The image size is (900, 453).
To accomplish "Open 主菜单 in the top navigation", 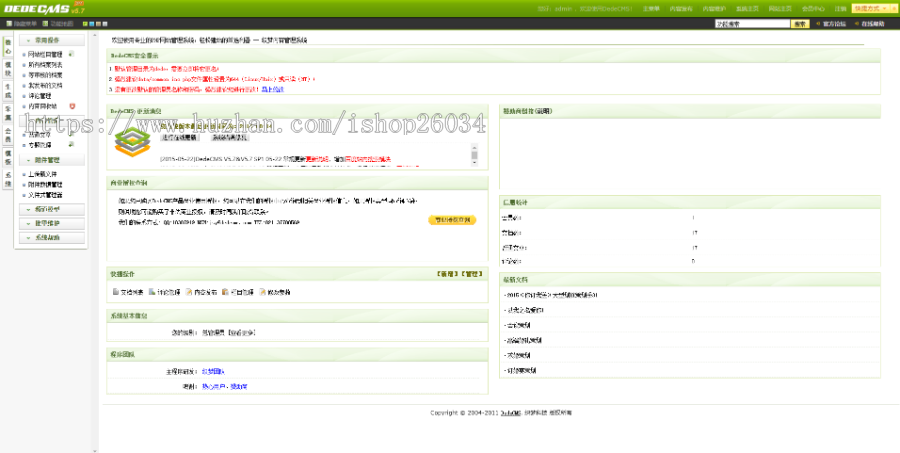I will click(651, 9).
